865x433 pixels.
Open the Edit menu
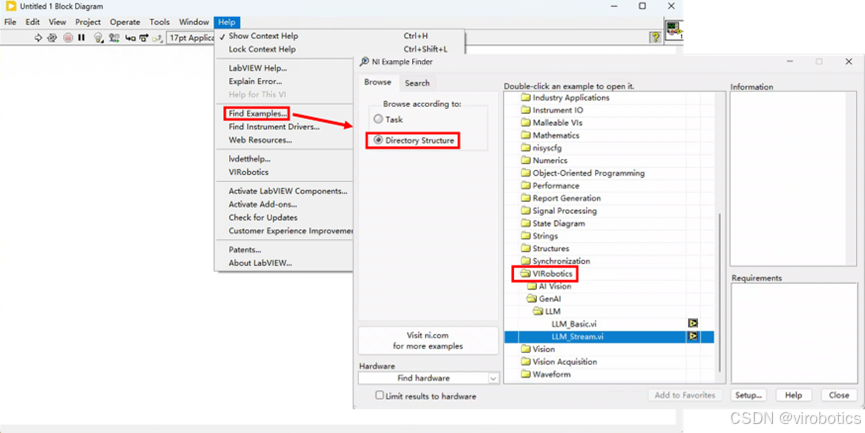(x=33, y=22)
